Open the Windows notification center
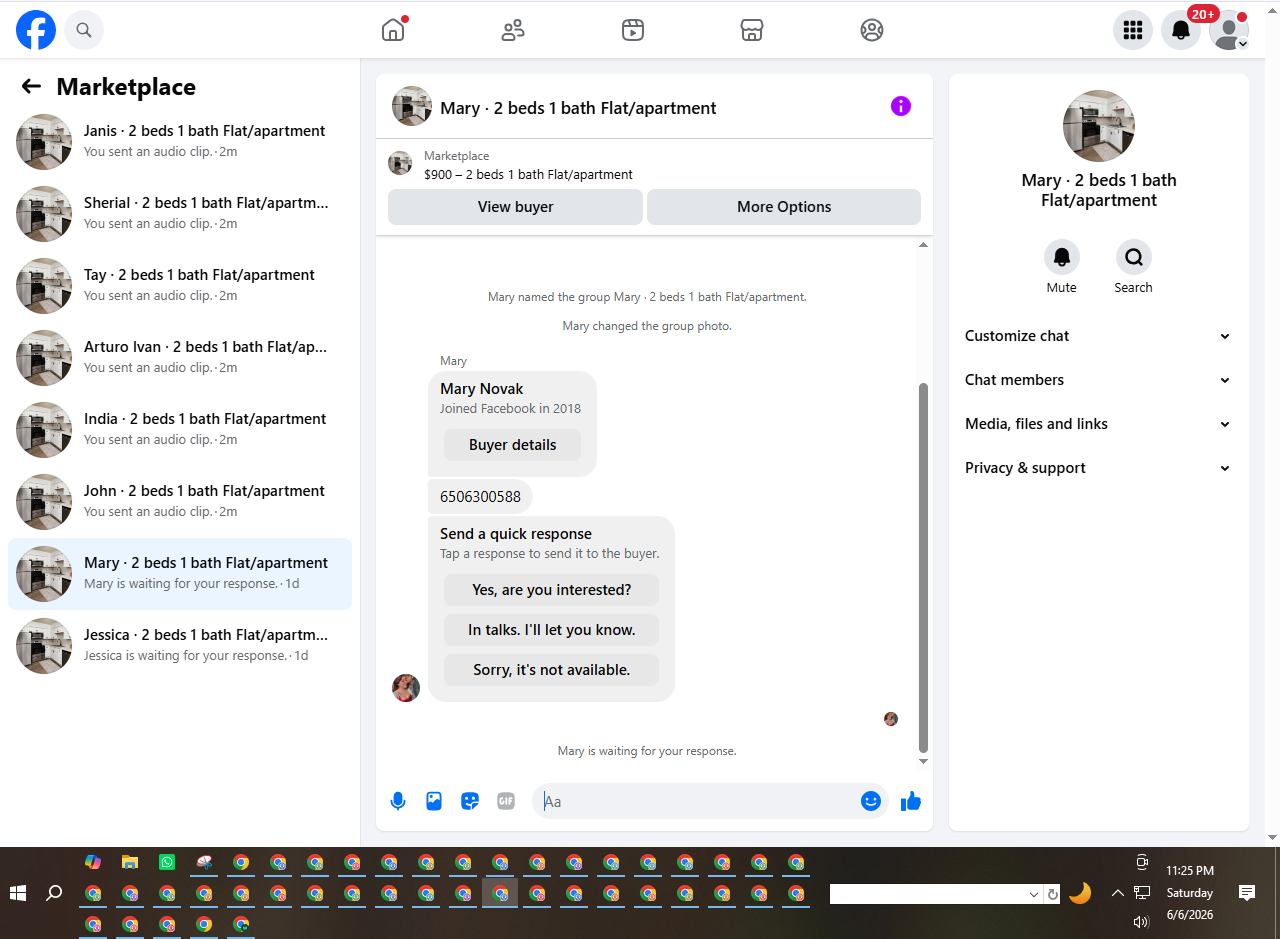This screenshot has height=939, width=1280. 1246,893
